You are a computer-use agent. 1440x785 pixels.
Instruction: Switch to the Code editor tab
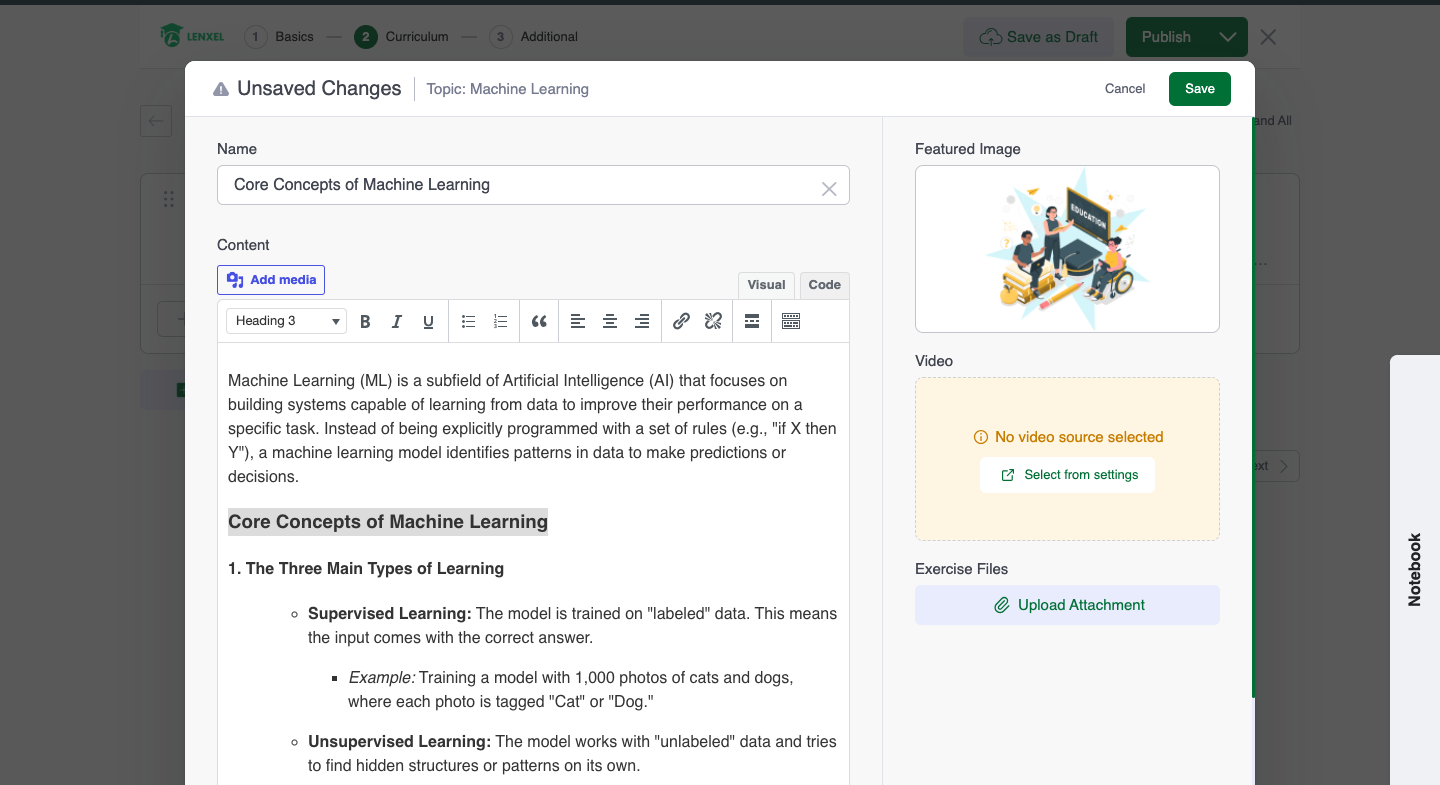point(825,285)
